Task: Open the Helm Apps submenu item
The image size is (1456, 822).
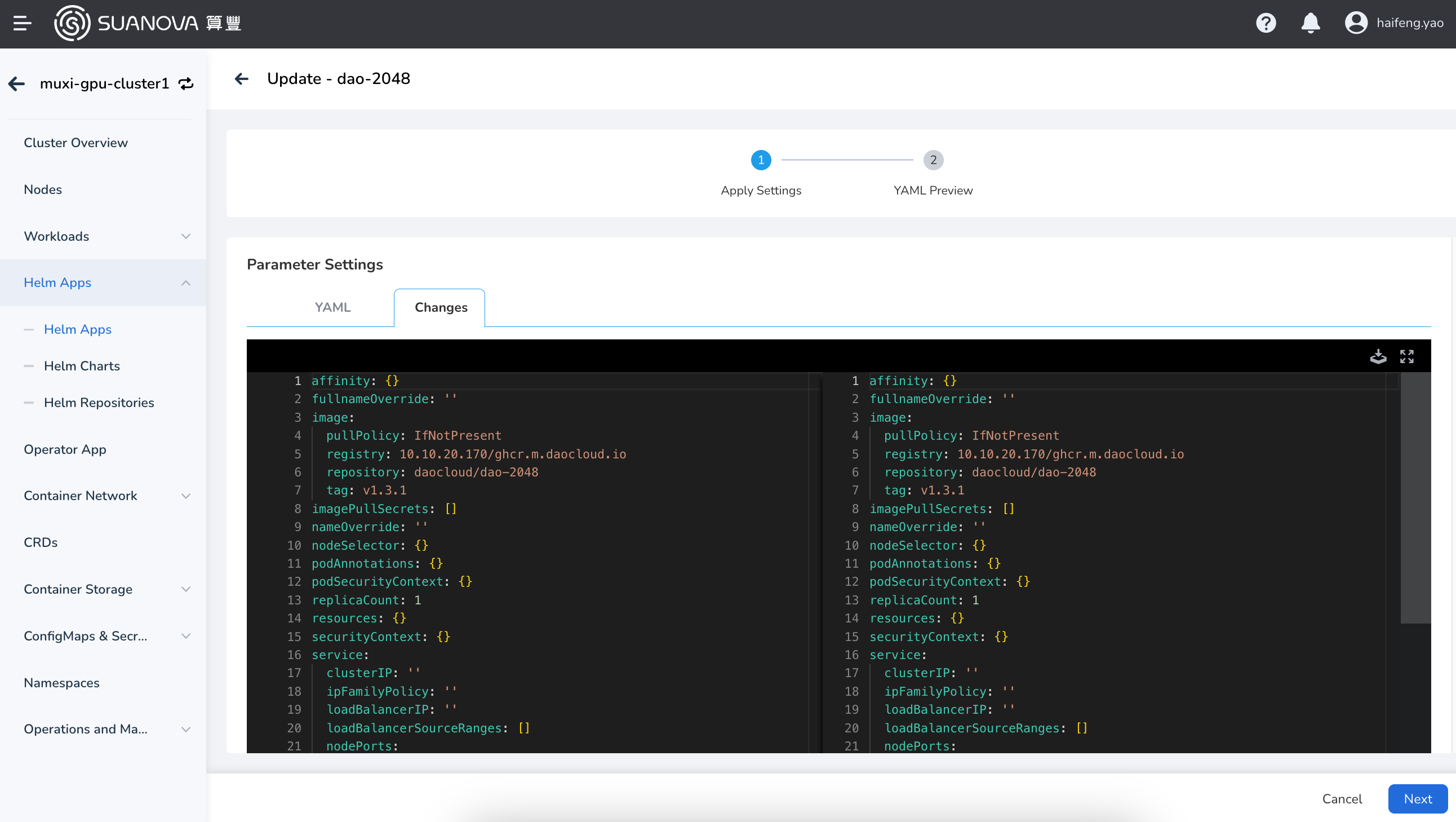Action: pos(78,329)
